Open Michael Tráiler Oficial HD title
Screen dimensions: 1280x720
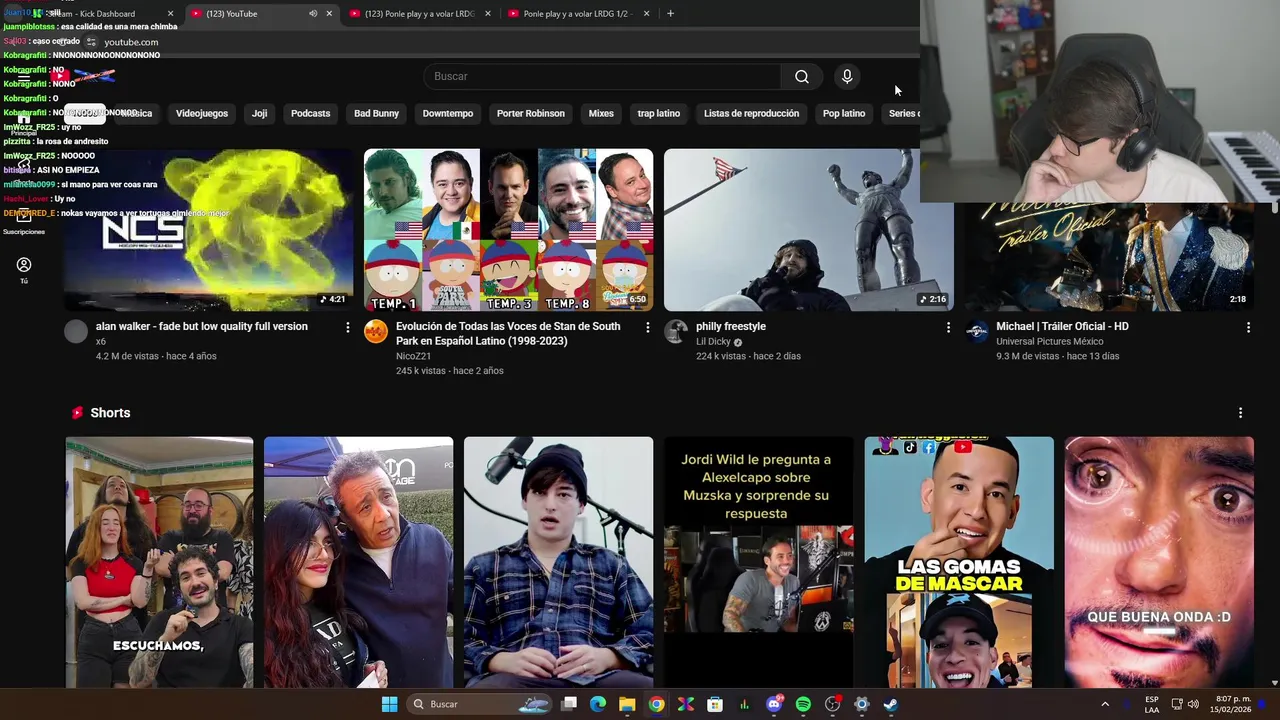tap(1062, 327)
